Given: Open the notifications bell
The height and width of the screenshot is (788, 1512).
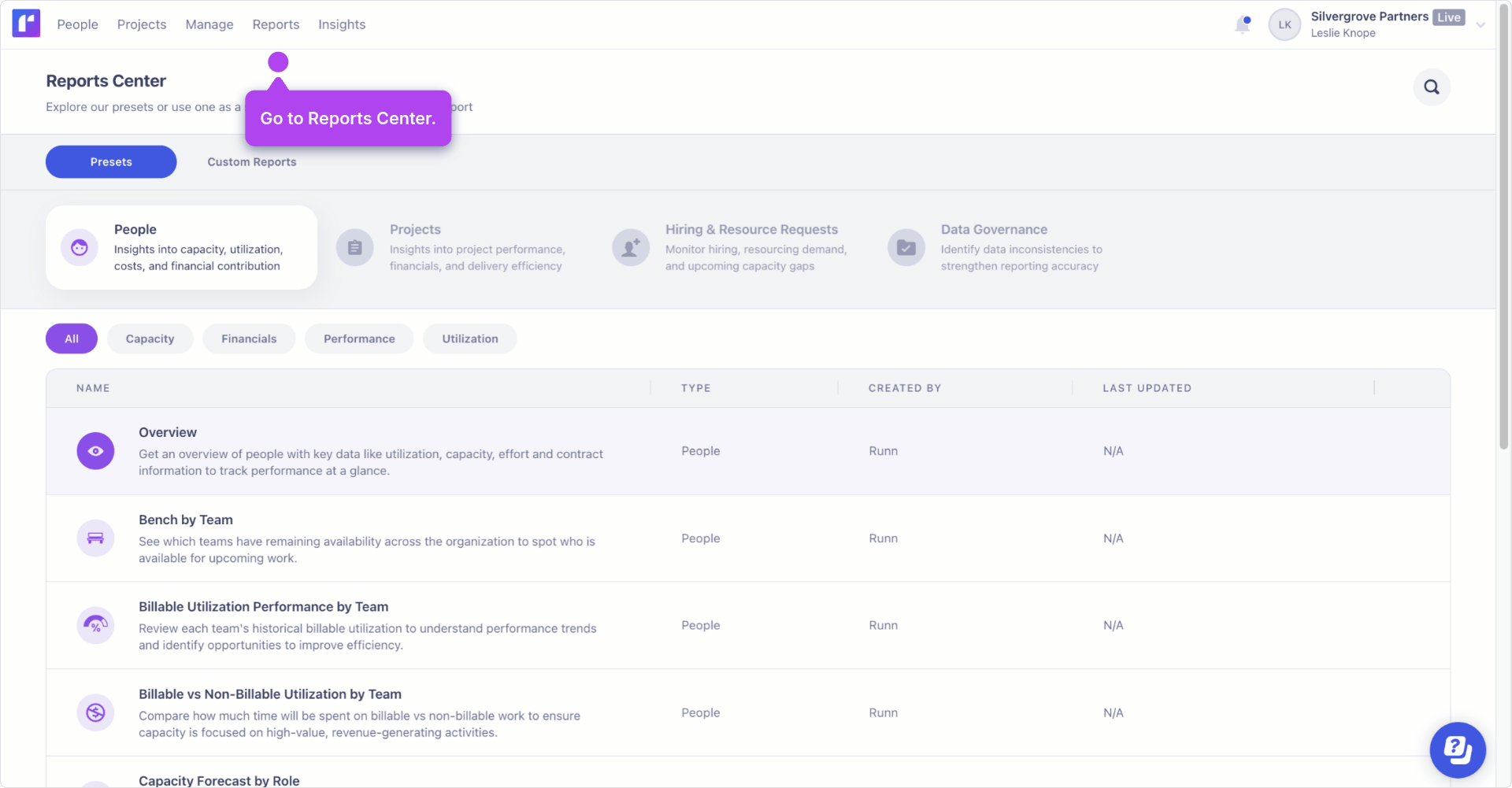Looking at the screenshot, I should (1243, 24).
